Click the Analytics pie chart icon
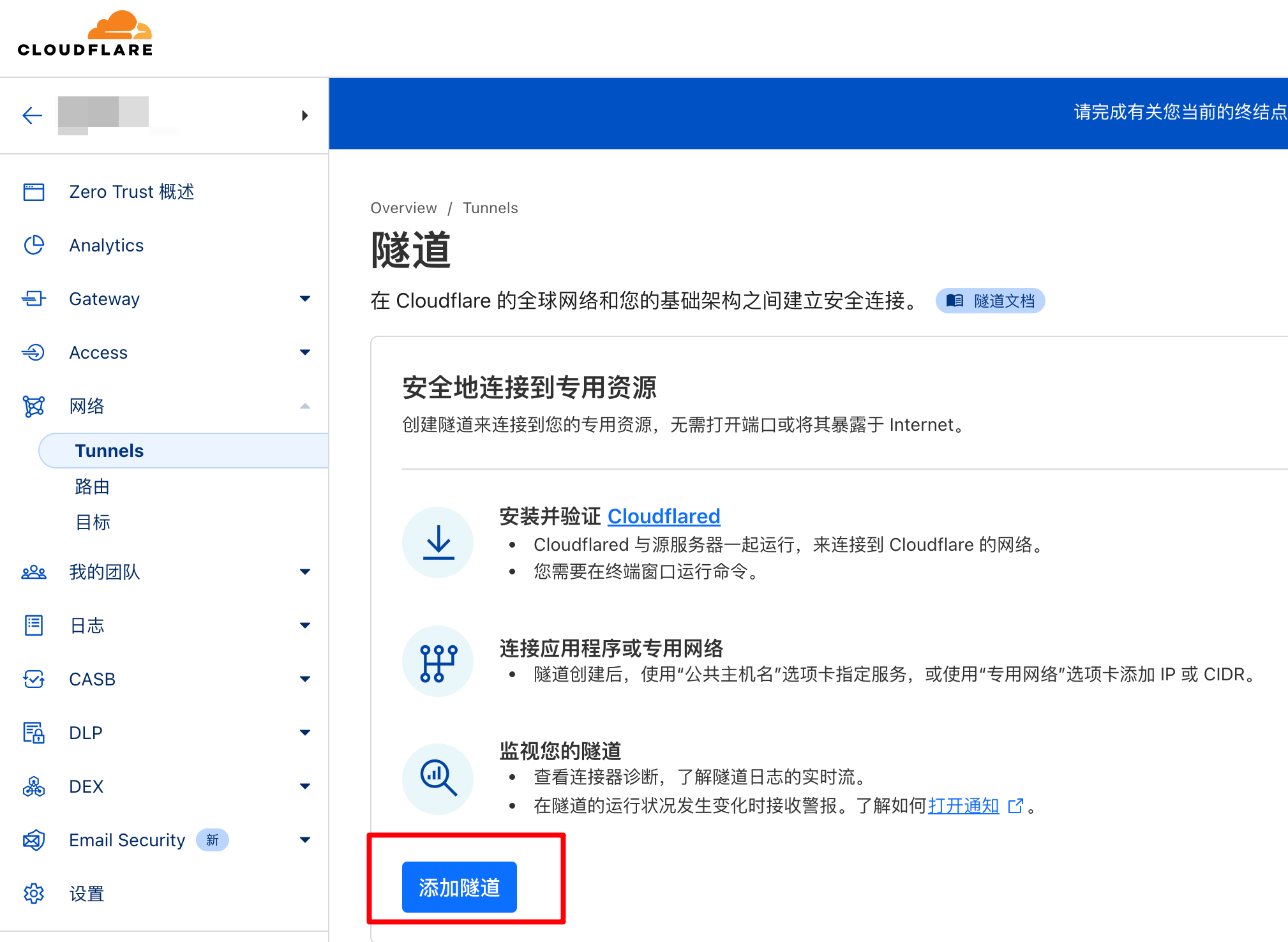 tap(34, 245)
